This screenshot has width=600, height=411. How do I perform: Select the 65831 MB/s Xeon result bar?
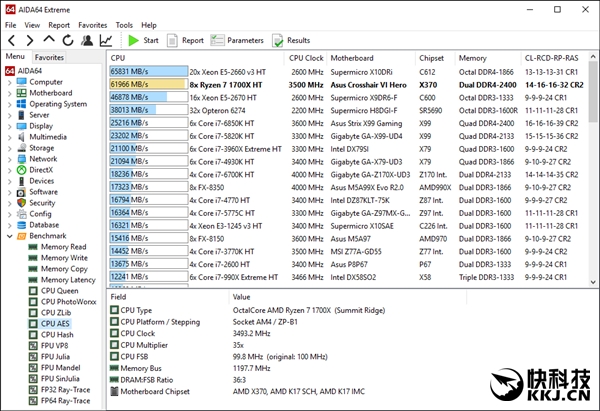148,72
